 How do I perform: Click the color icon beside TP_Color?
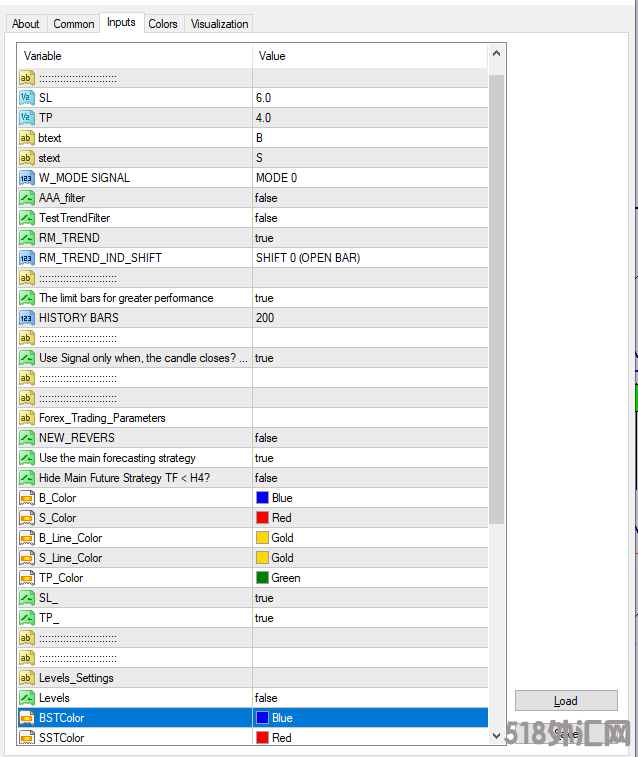click(27, 578)
